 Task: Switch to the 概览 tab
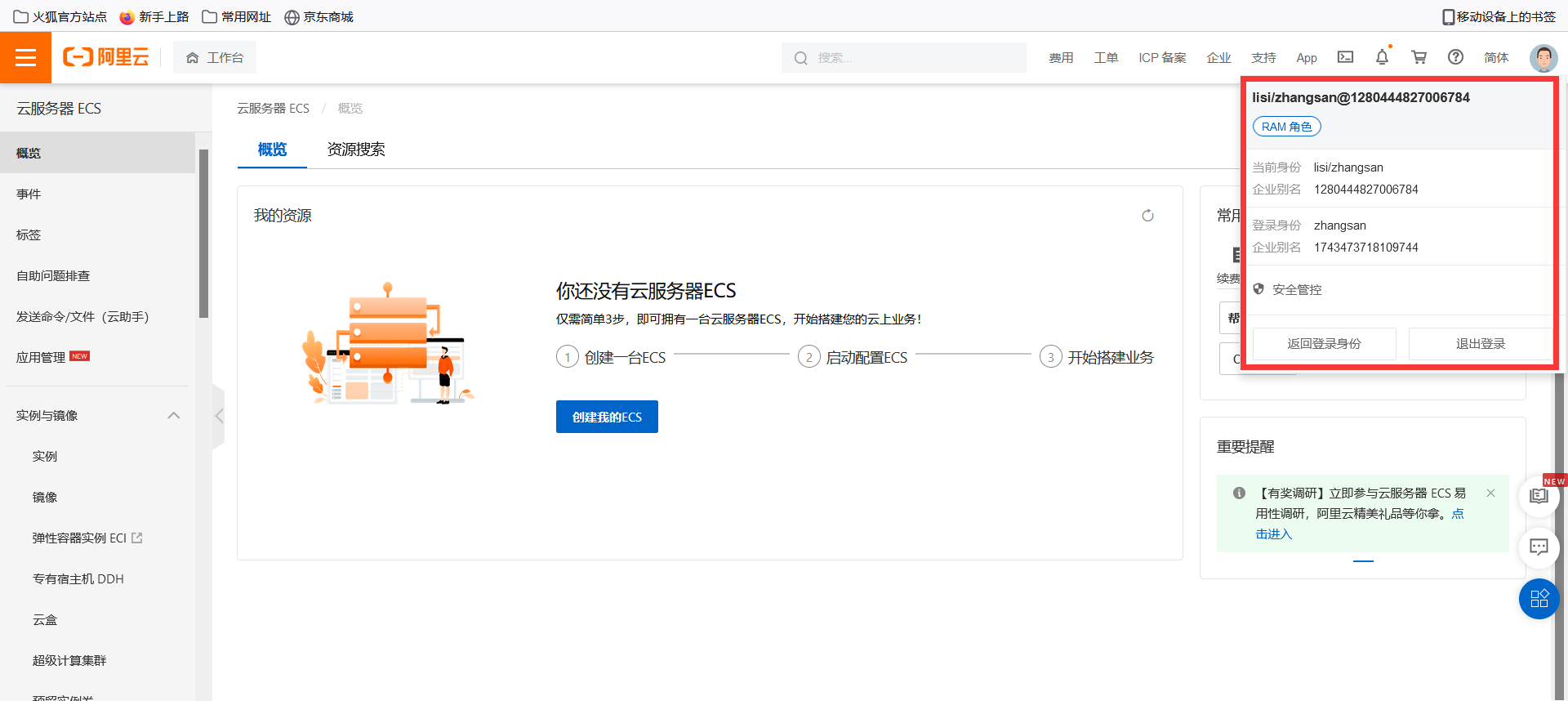point(272,150)
